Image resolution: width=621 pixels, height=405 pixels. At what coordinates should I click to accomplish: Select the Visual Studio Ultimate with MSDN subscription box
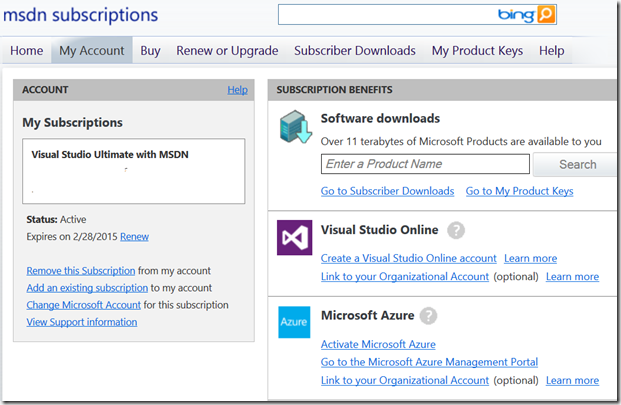[134, 171]
